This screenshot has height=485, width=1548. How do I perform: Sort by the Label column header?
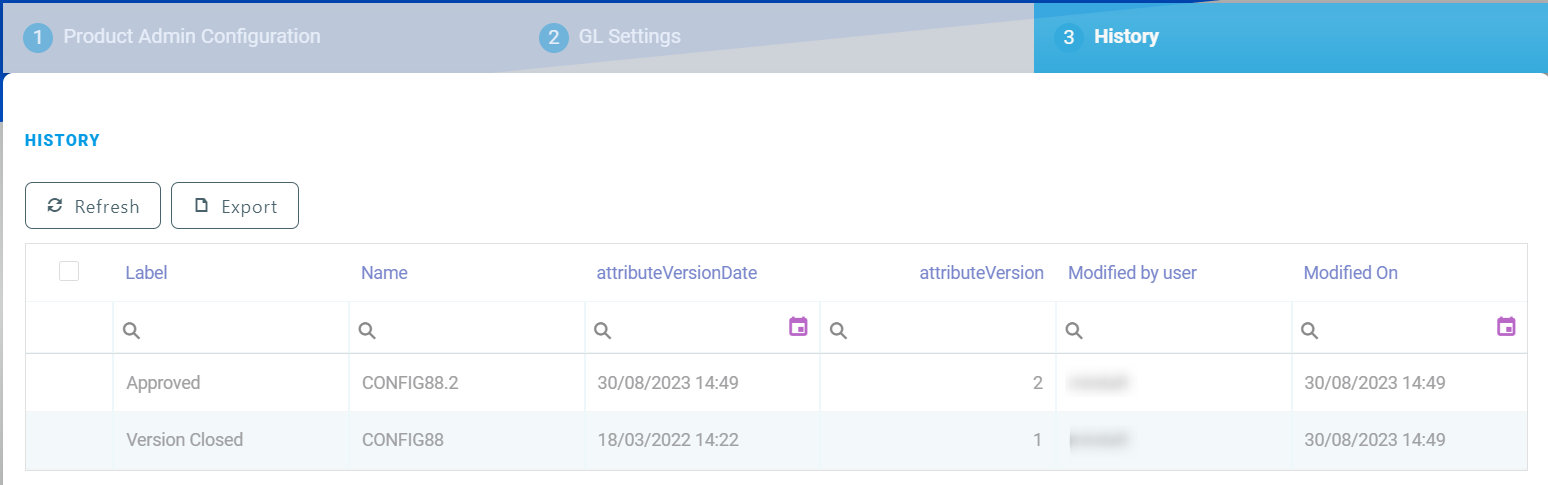(x=146, y=273)
